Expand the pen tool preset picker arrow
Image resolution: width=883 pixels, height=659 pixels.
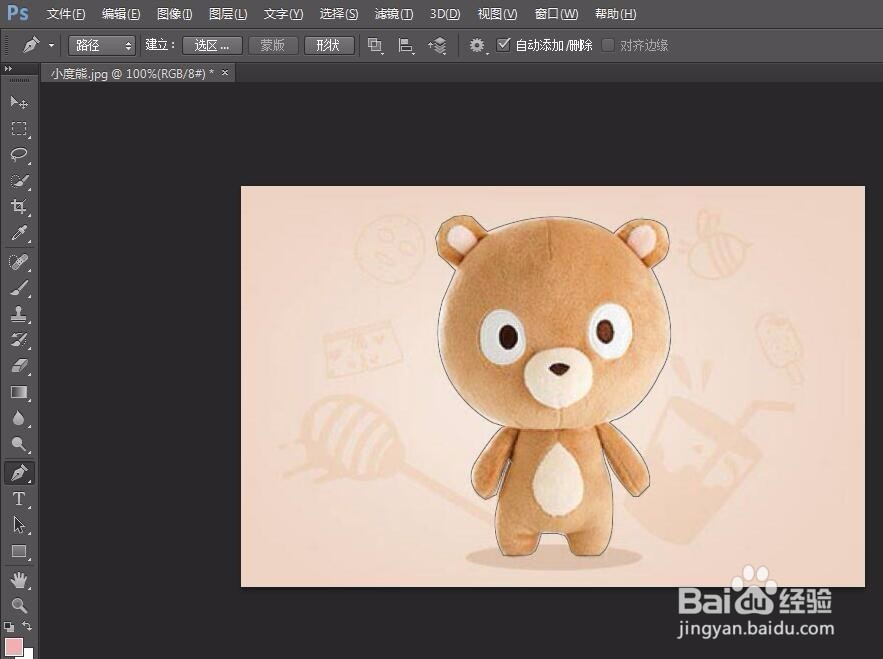(x=51, y=46)
